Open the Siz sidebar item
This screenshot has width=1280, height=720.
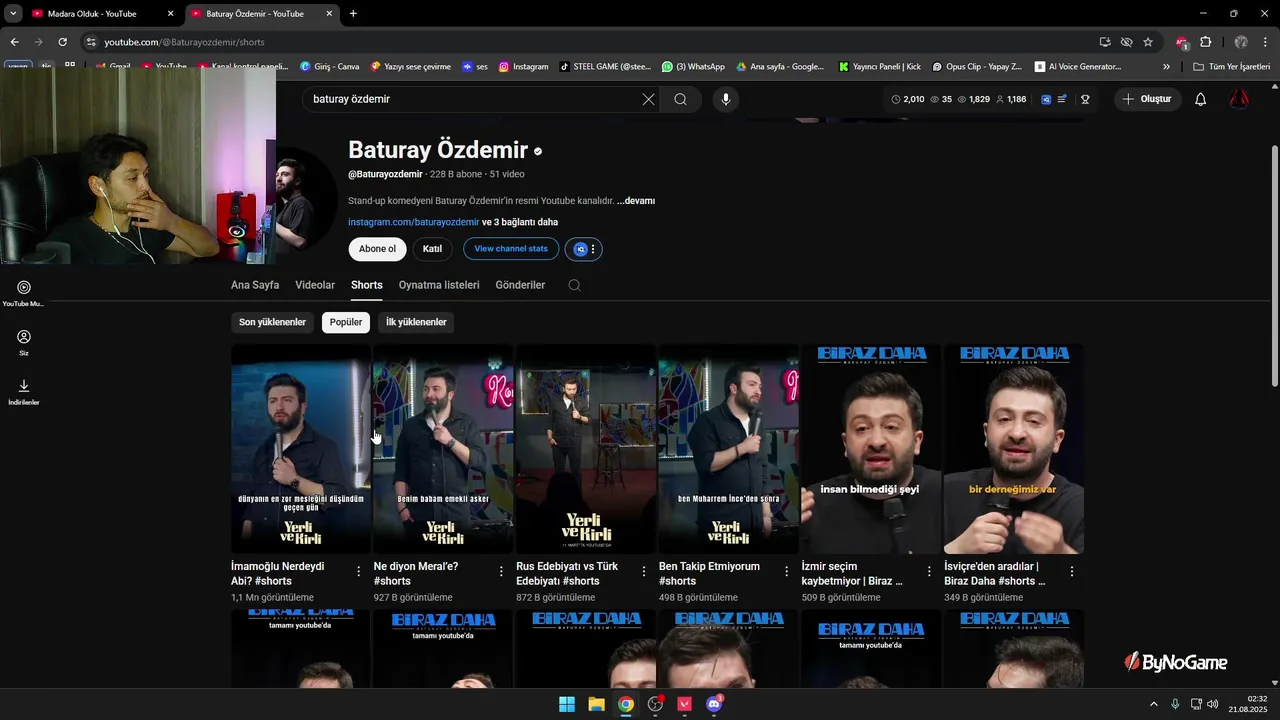24,343
